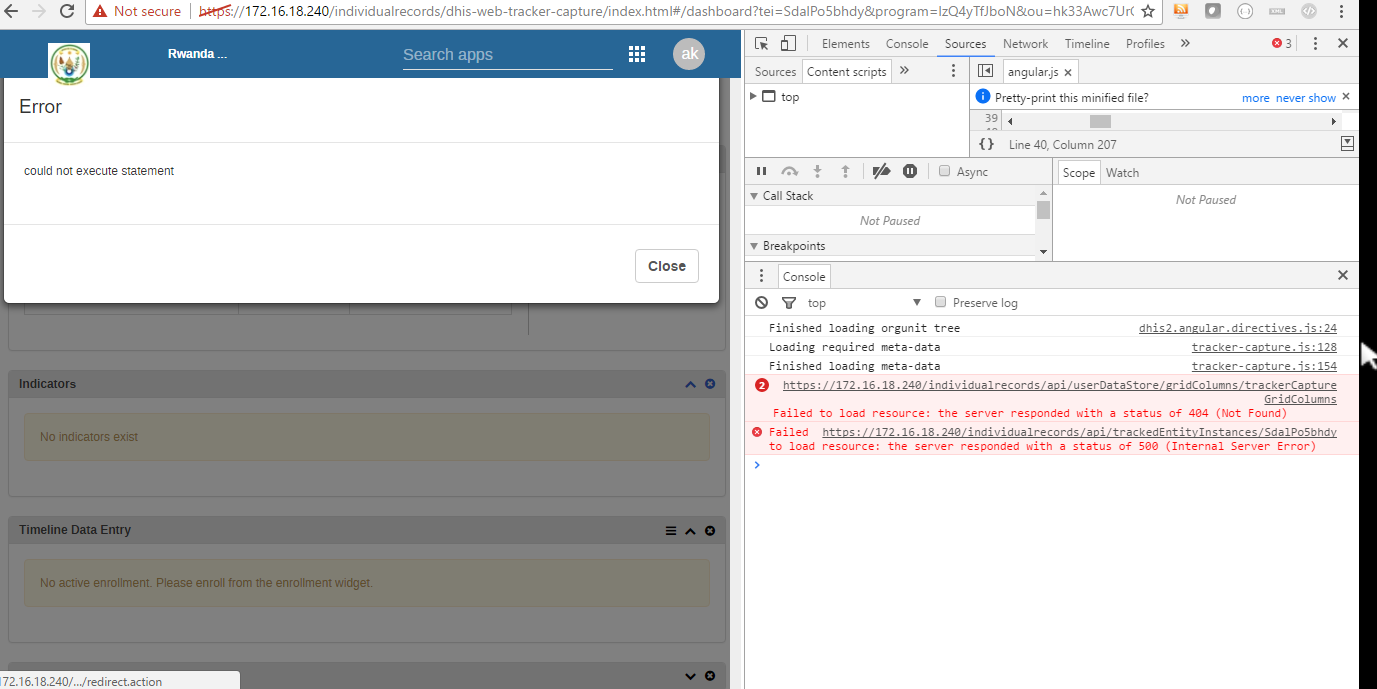Collapse the Call Stack section
This screenshot has height=689, width=1377.
(x=753, y=196)
